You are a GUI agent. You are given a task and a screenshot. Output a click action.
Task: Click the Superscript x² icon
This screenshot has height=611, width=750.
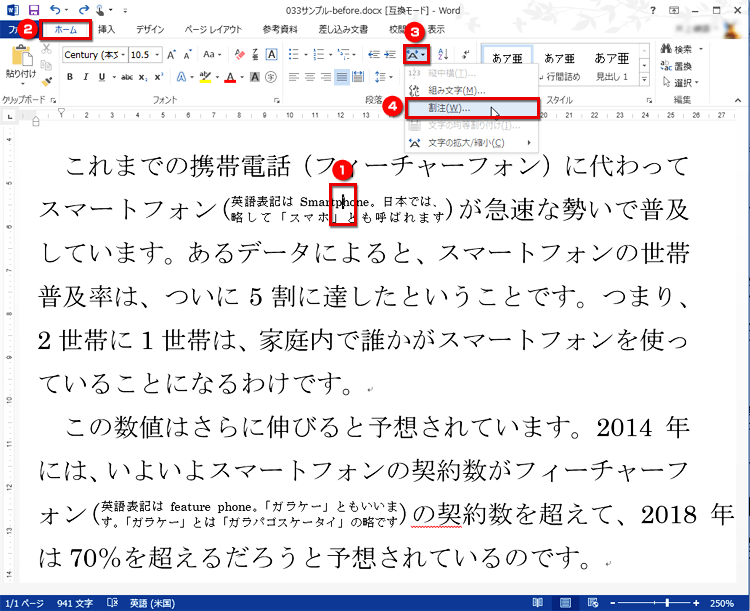tap(159, 77)
